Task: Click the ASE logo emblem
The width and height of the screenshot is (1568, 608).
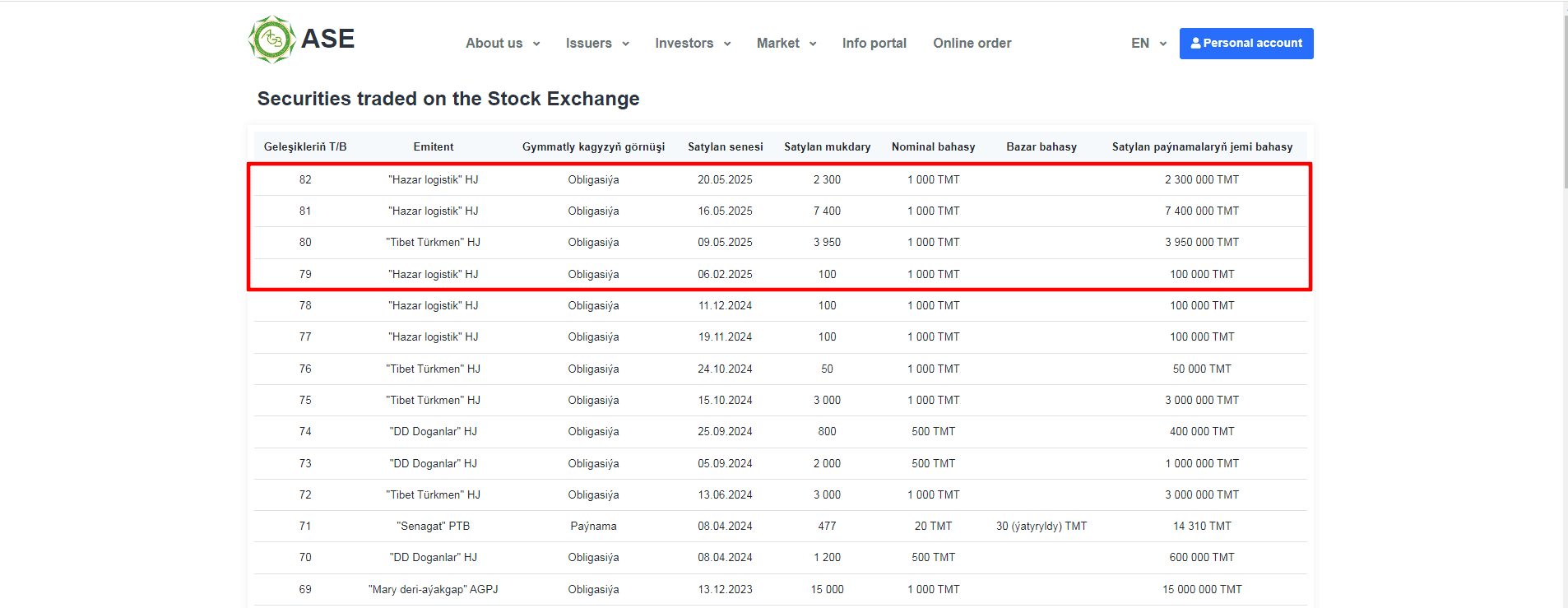Action: 272,39
